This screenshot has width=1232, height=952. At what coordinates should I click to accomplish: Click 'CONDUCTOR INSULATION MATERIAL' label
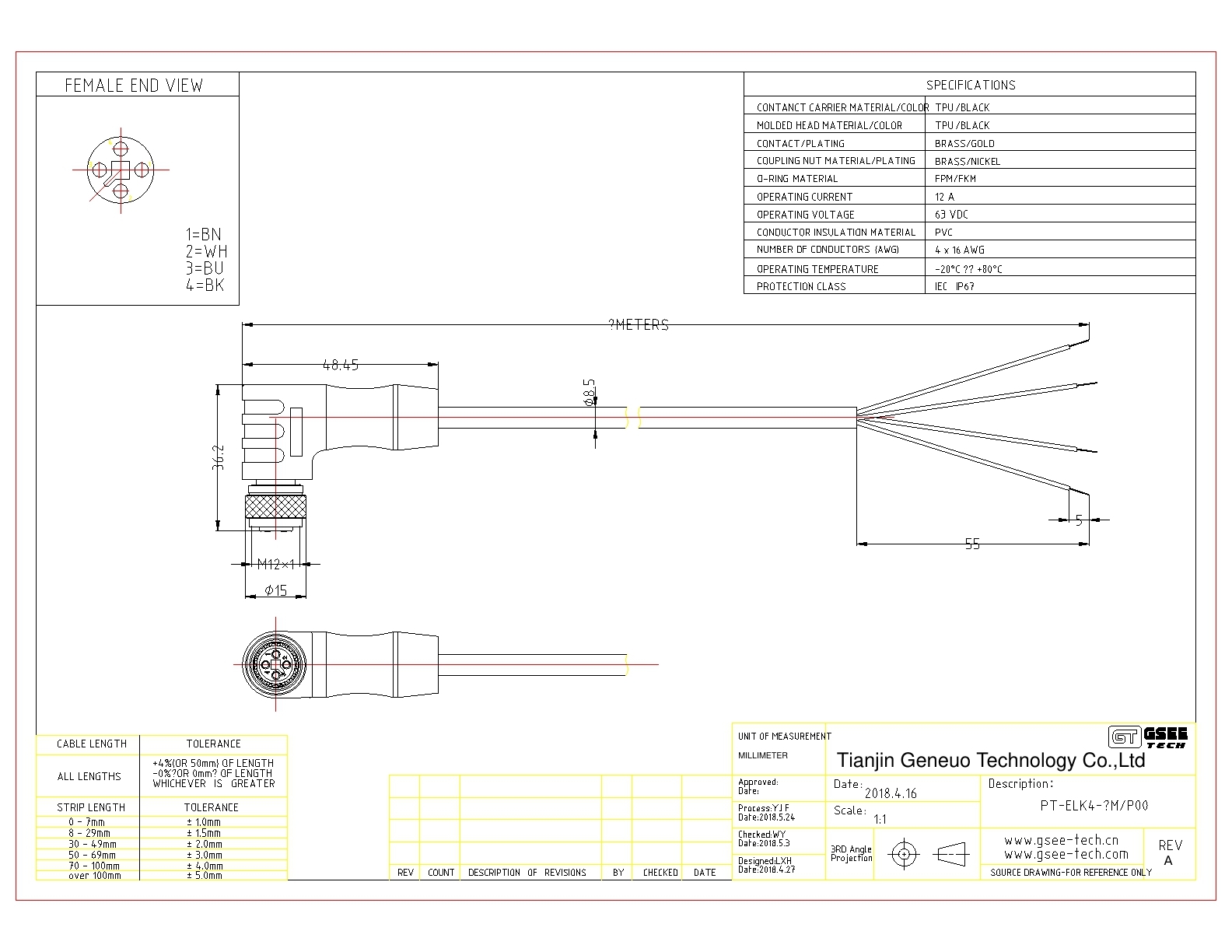pos(836,233)
